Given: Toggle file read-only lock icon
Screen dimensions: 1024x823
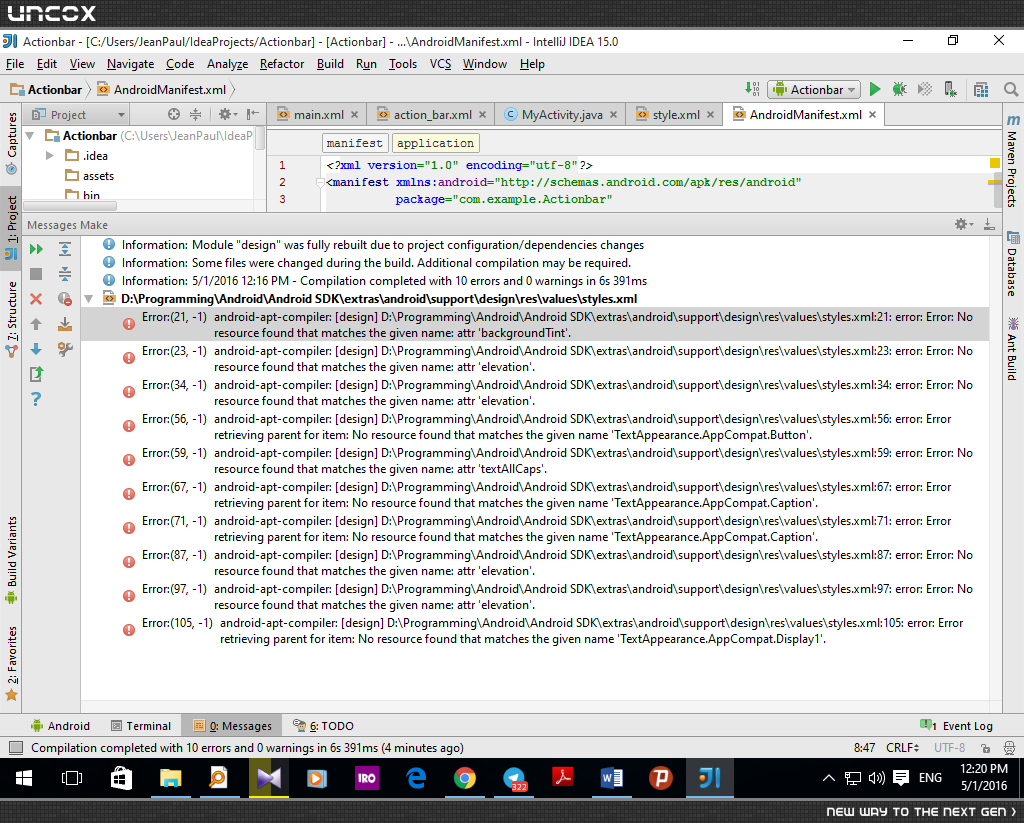Looking at the screenshot, I should click(x=985, y=747).
